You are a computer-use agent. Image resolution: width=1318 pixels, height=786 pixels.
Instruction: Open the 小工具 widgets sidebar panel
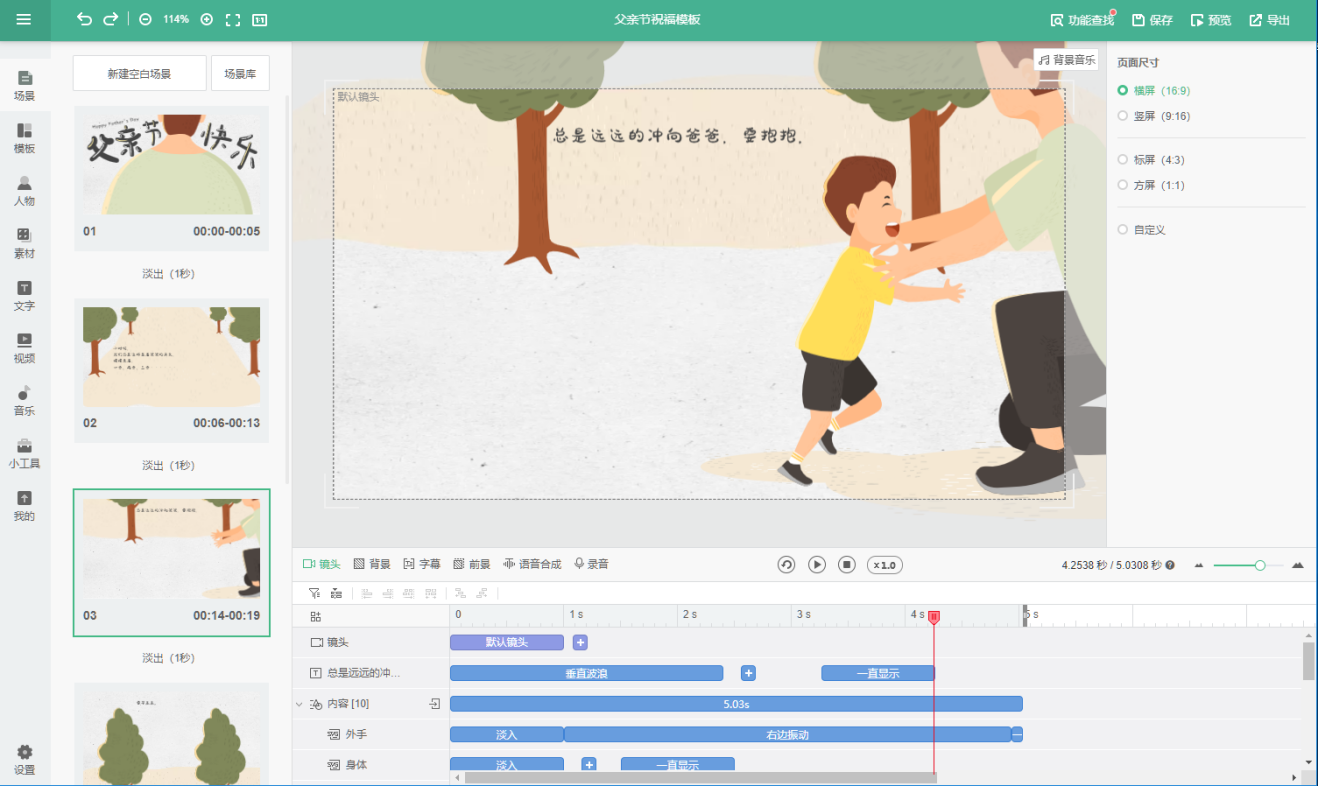25,453
